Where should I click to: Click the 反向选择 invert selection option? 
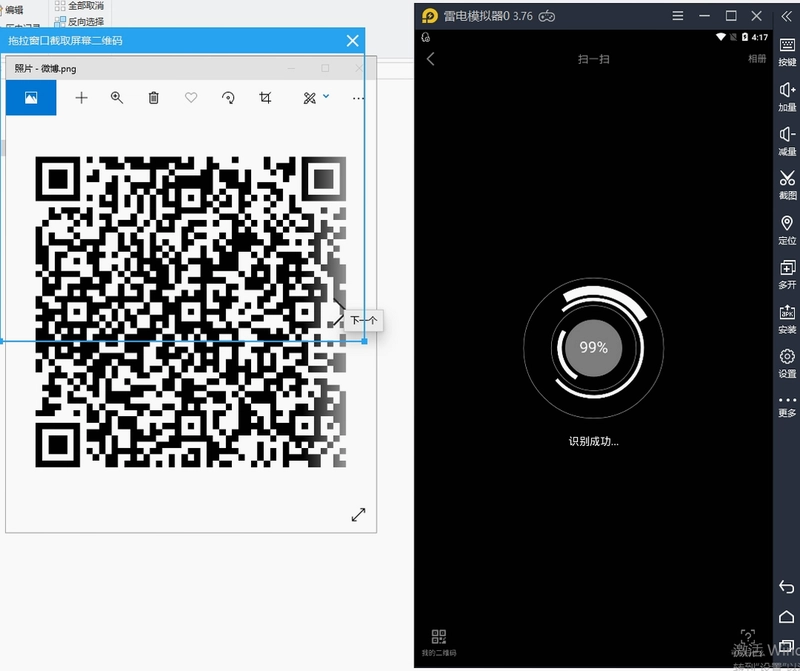80,21
